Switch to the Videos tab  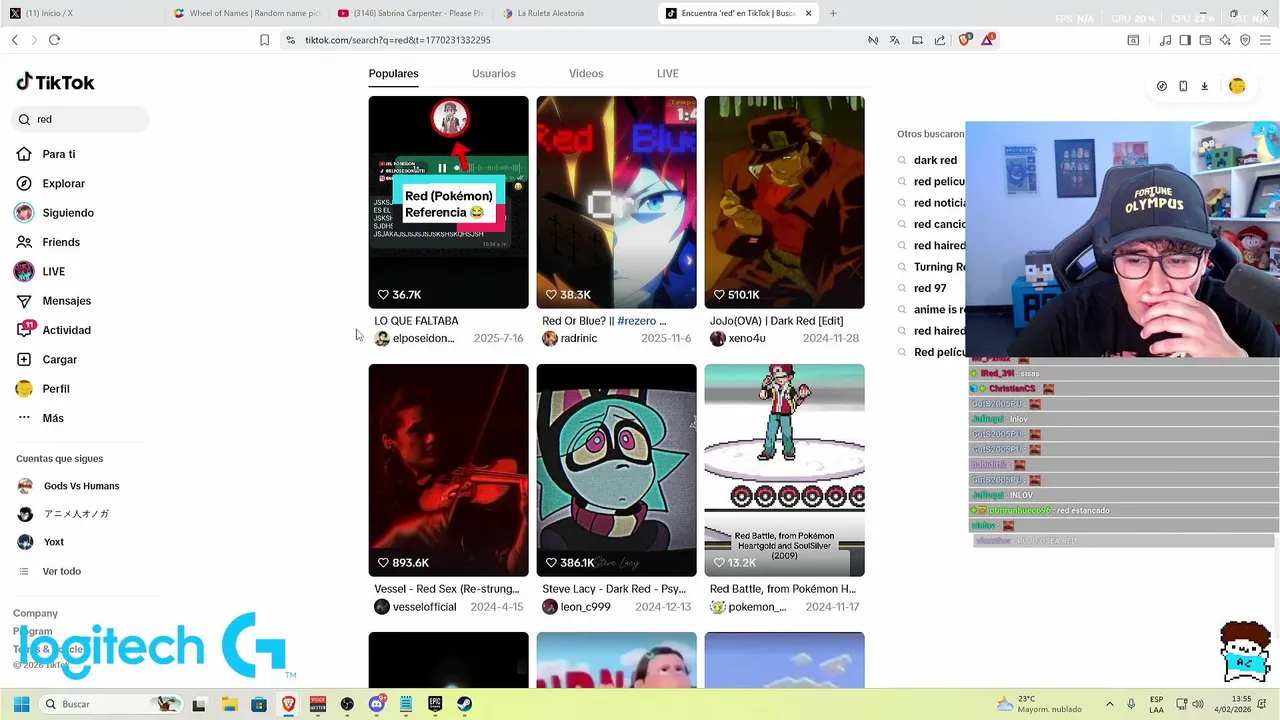point(586,73)
